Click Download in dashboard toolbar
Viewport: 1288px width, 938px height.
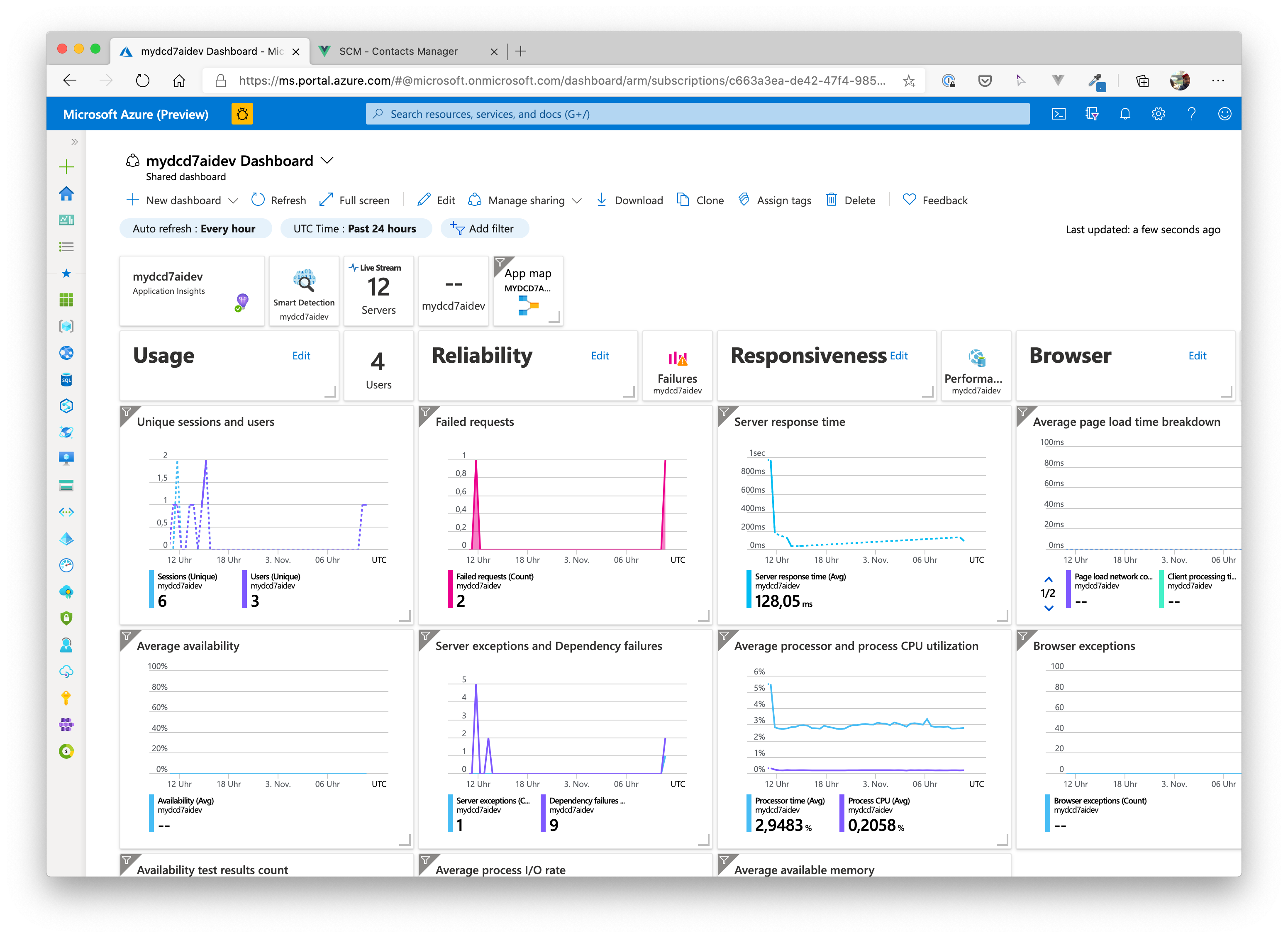(x=629, y=200)
